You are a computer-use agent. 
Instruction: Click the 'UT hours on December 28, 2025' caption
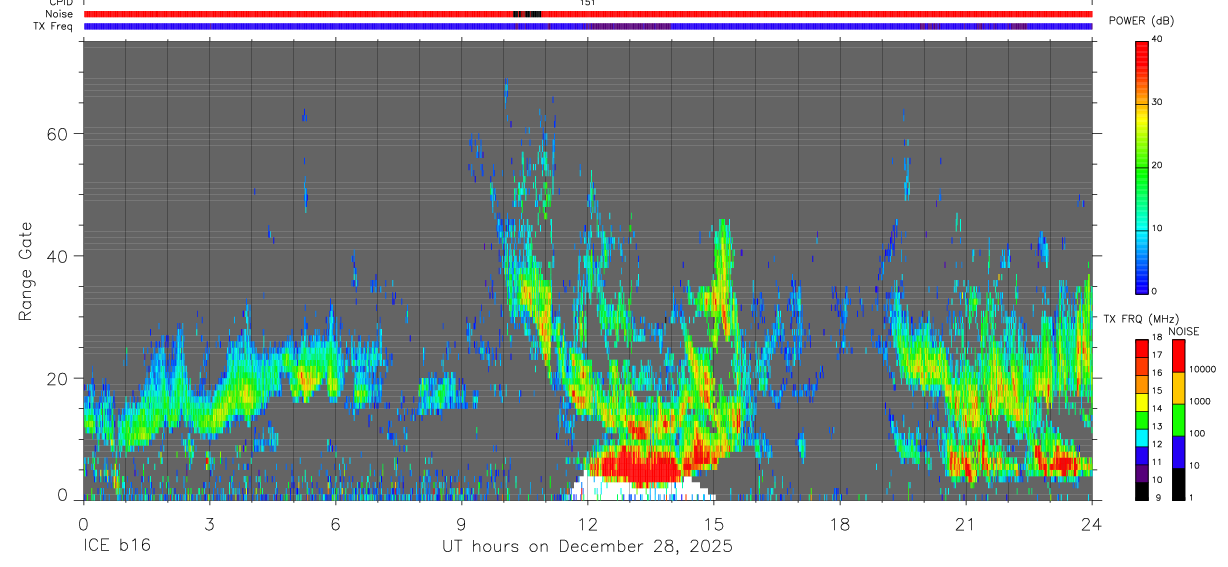[x=588, y=547]
